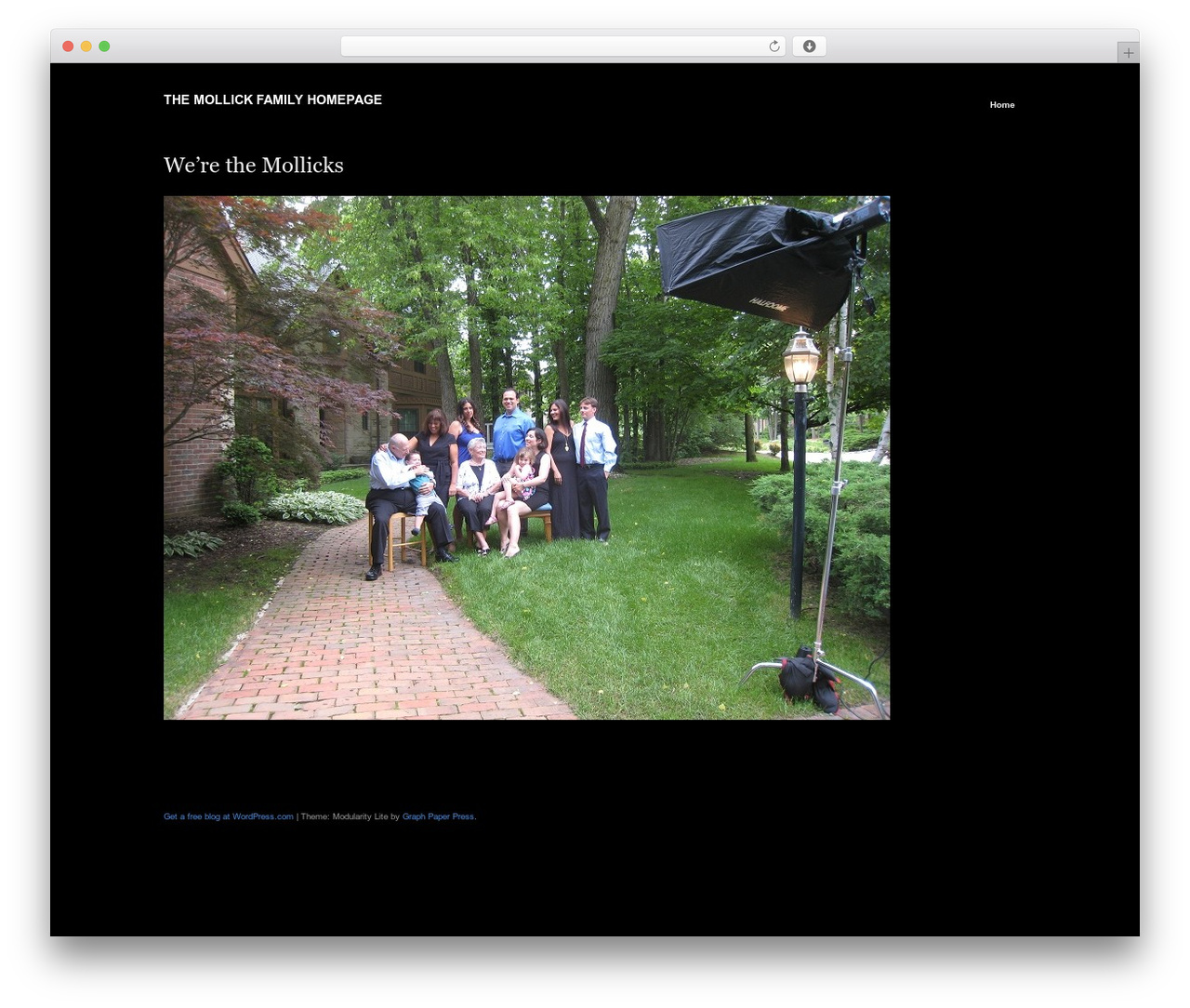Go to the Home menu item
Viewport: 1190px width, 1008px height.
[x=1002, y=105]
